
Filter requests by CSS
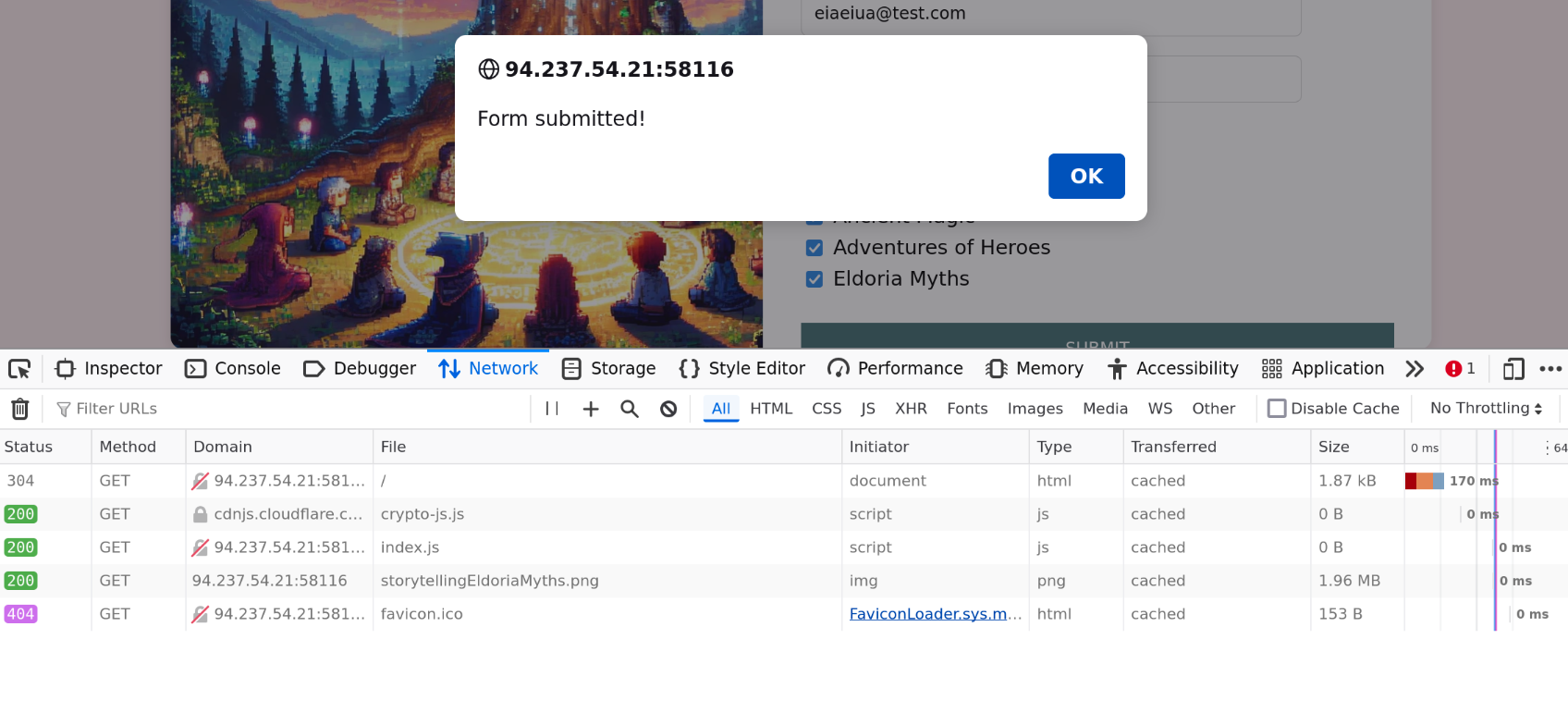point(827,409)
